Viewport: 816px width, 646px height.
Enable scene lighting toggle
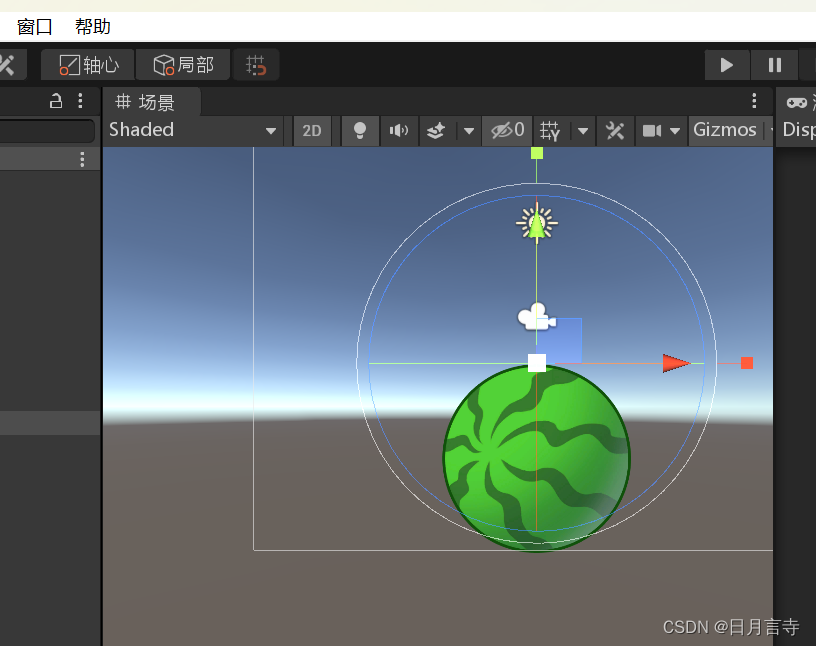click(x=359, y=130)
